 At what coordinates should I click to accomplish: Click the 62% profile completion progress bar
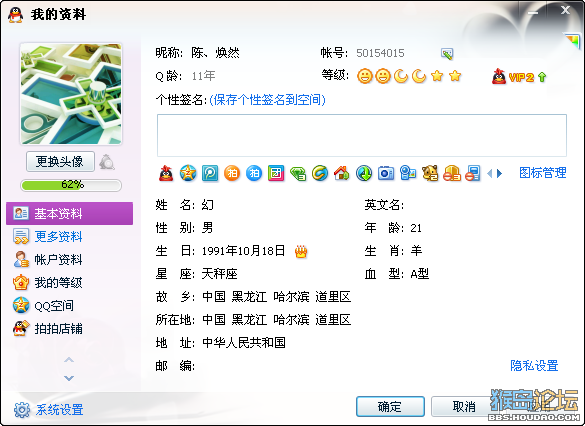point(71,185)
